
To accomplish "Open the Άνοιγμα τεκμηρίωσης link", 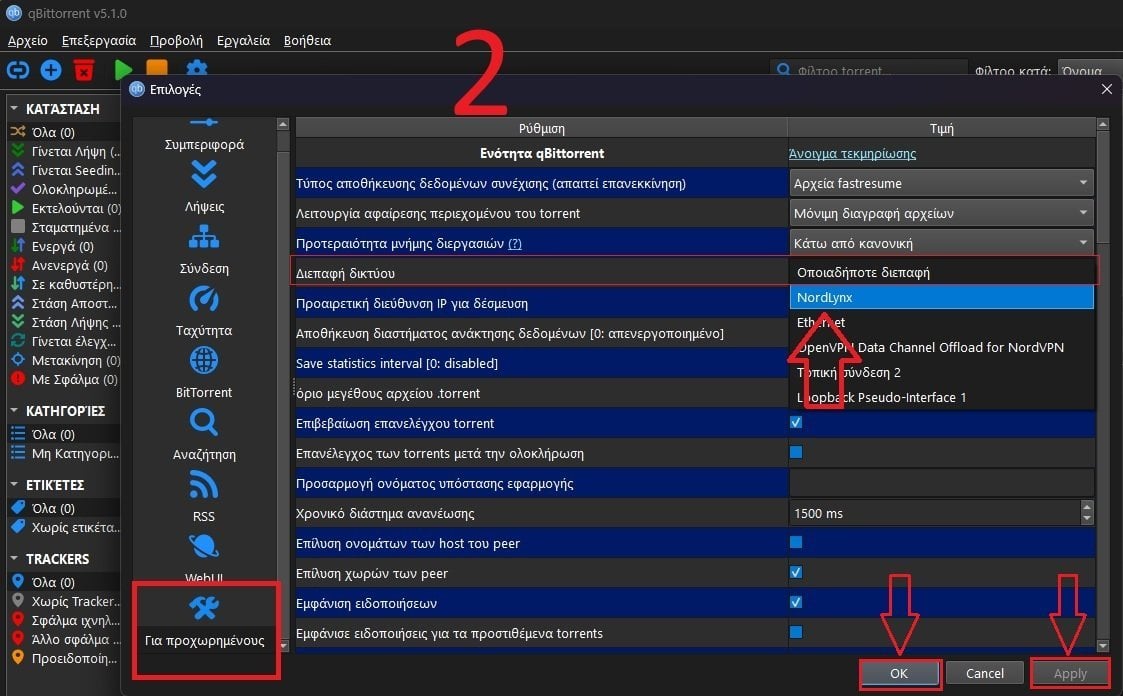I will pos(852,153).
